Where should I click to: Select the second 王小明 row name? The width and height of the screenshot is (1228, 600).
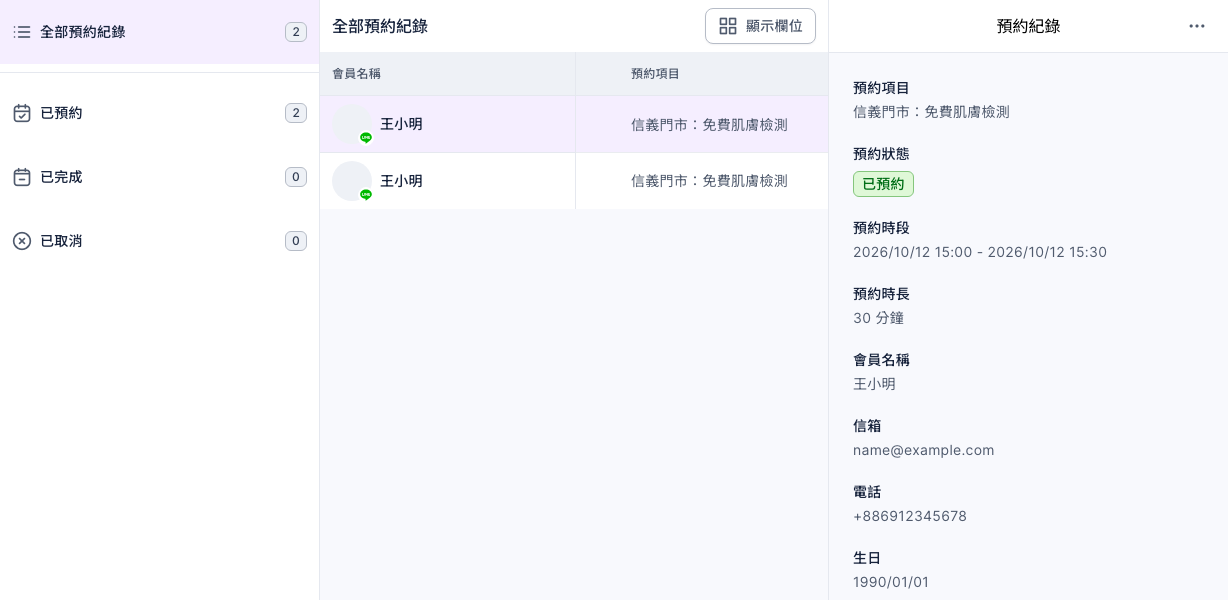pos(401,181)
